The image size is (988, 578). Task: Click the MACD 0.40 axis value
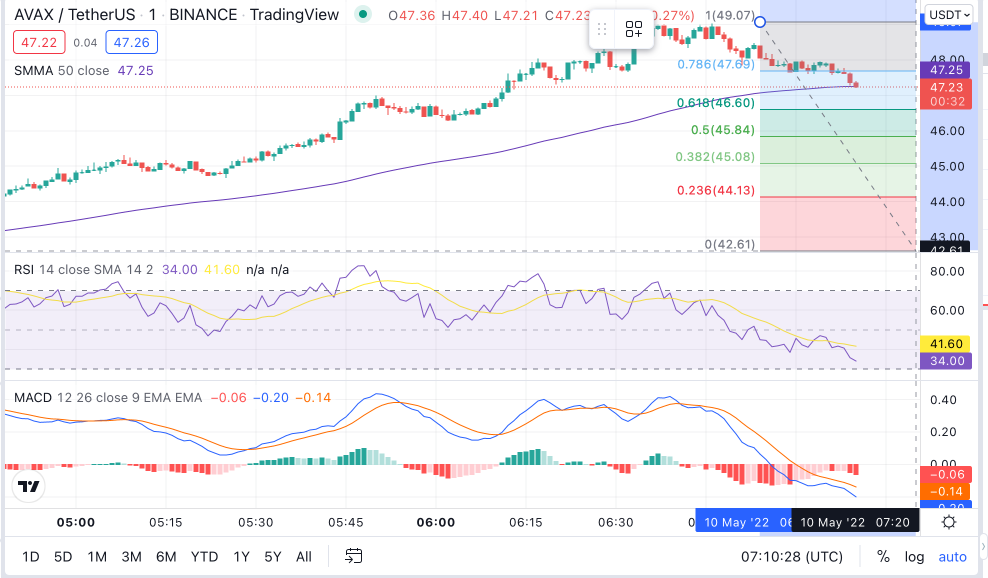[x=943, y=400]
